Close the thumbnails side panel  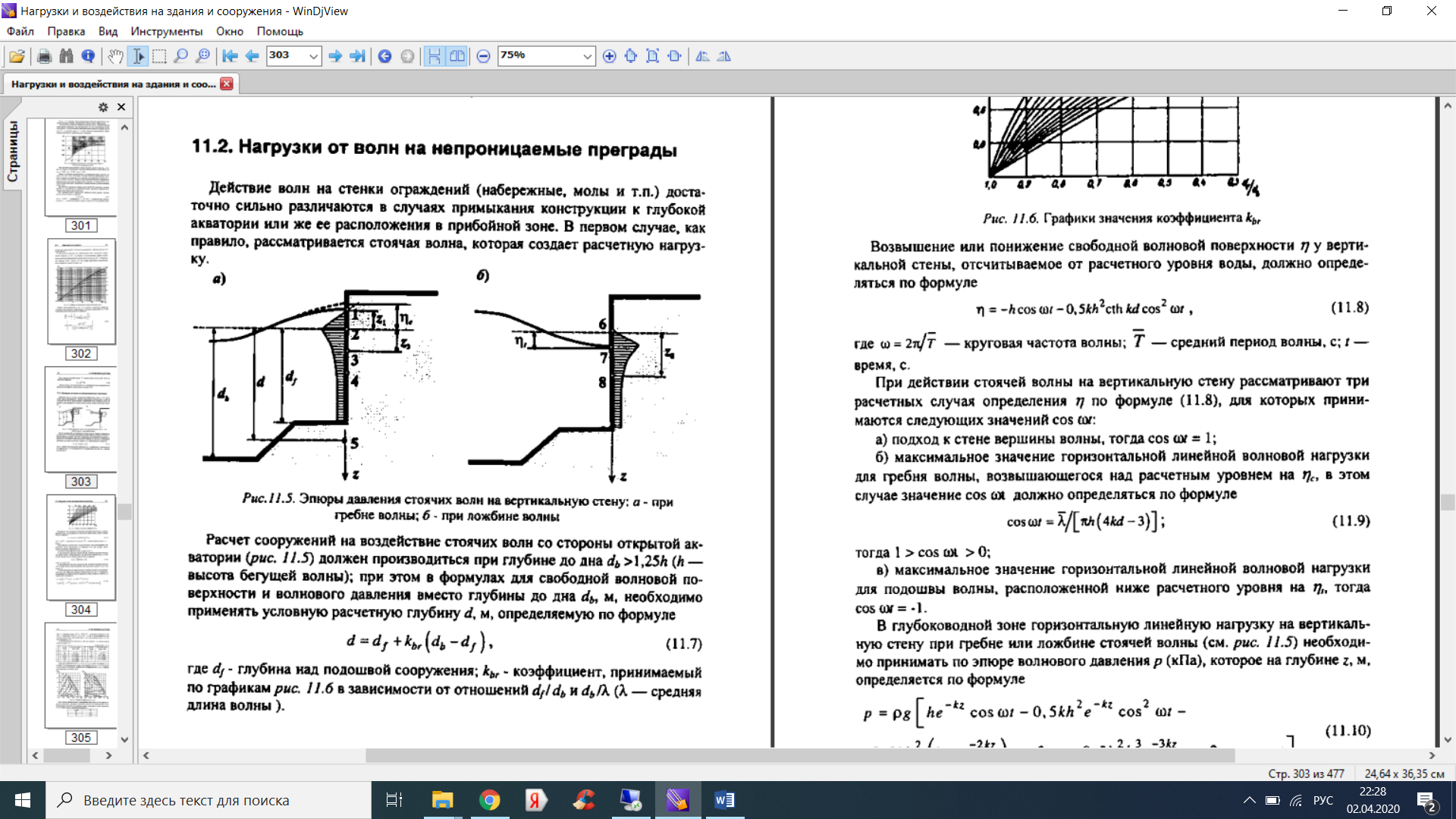click(121, 107)
